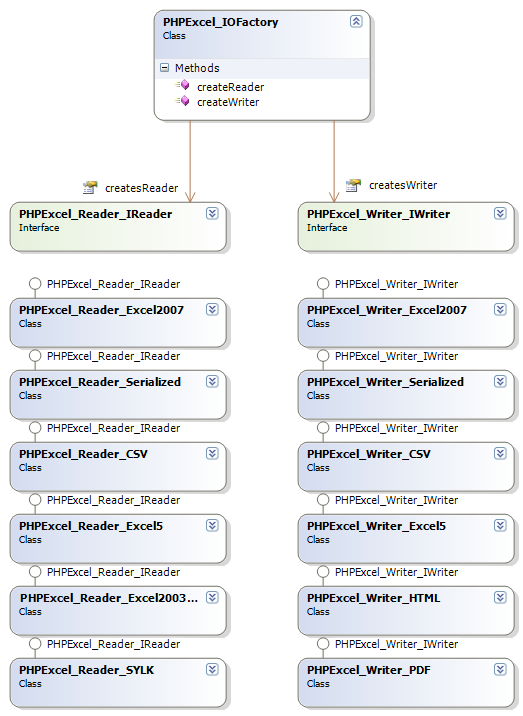
Task: Select lollipop circle above PHPExcel_Reader_Excel2007
Action: [x=35, y=284]
